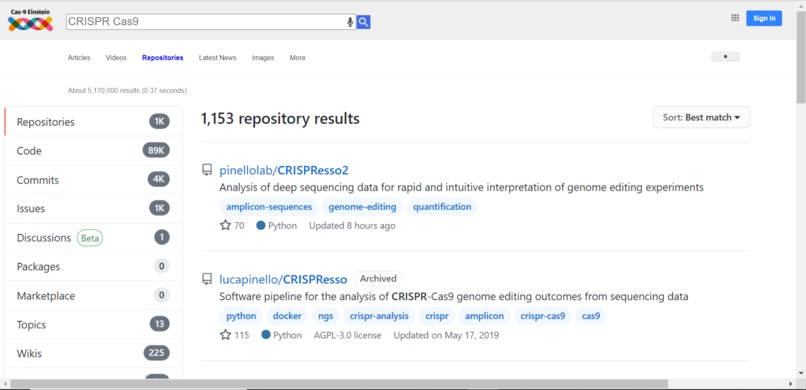Click the star icon showing 70

225,225
